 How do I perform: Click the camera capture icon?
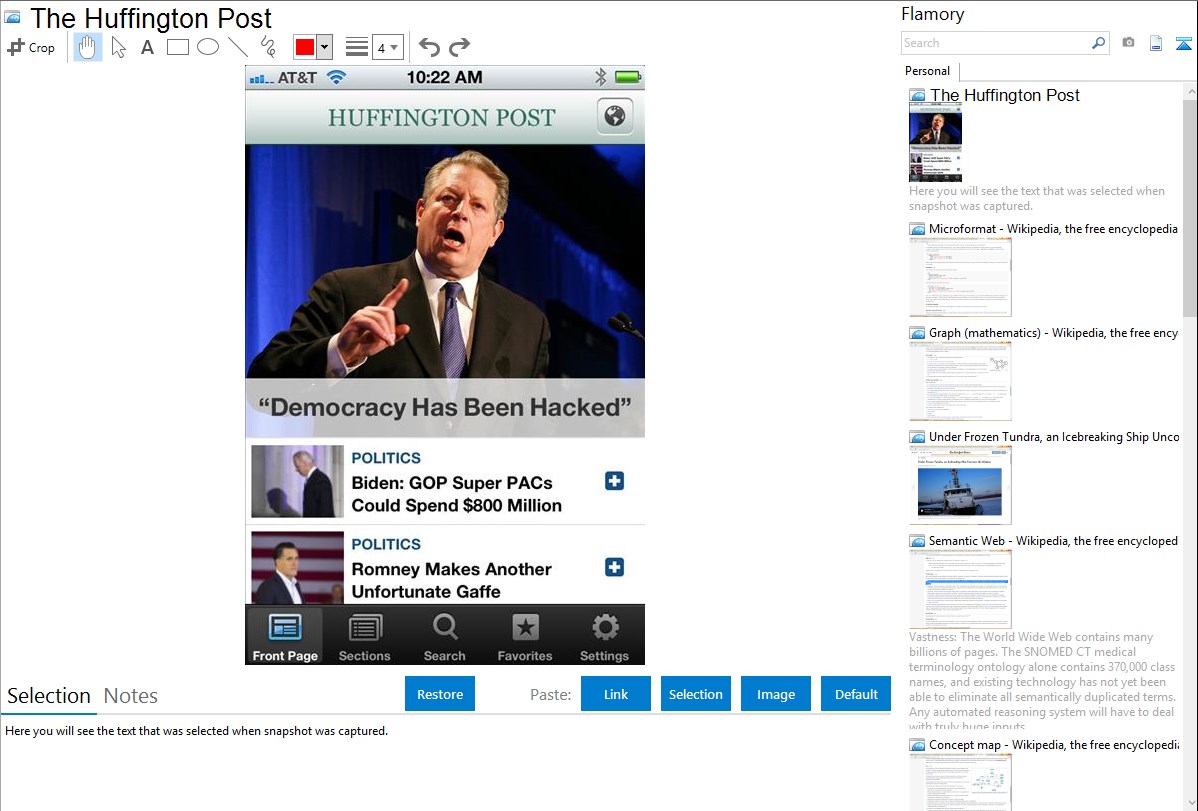[1128, 43]
